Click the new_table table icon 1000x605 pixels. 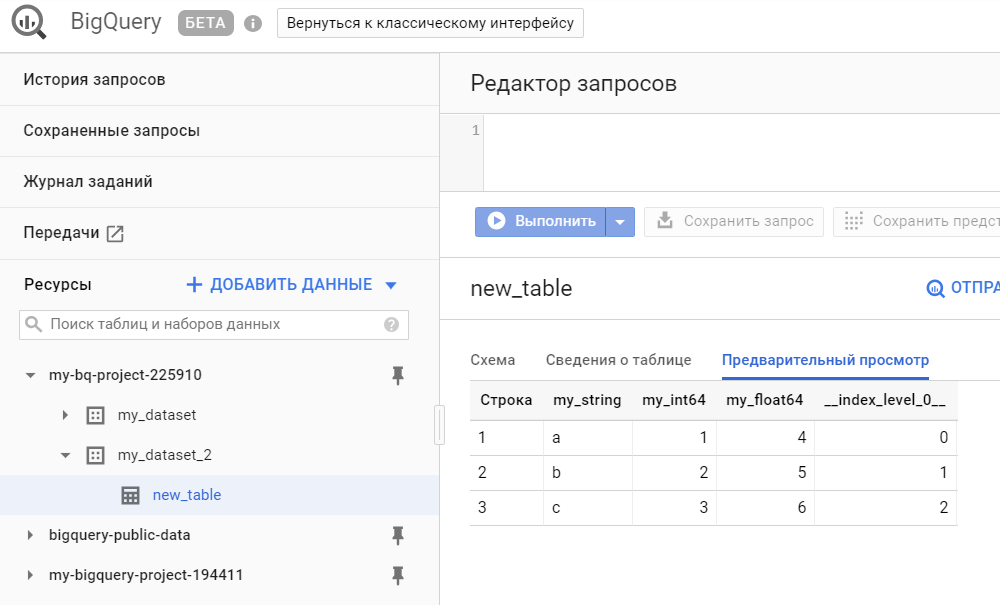tap(130, 495)
